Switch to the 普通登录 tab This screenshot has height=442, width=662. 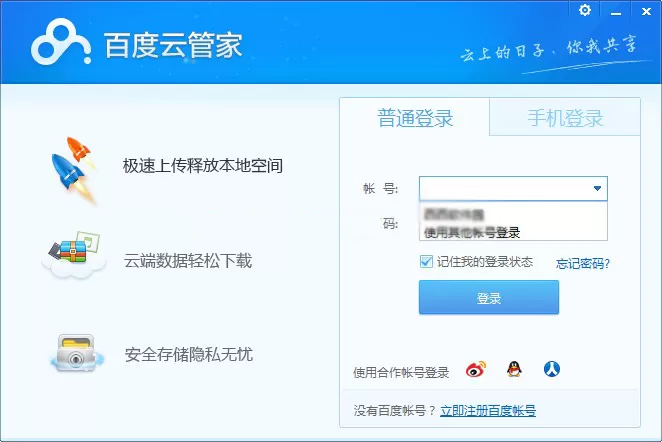[x=415, y=118]
